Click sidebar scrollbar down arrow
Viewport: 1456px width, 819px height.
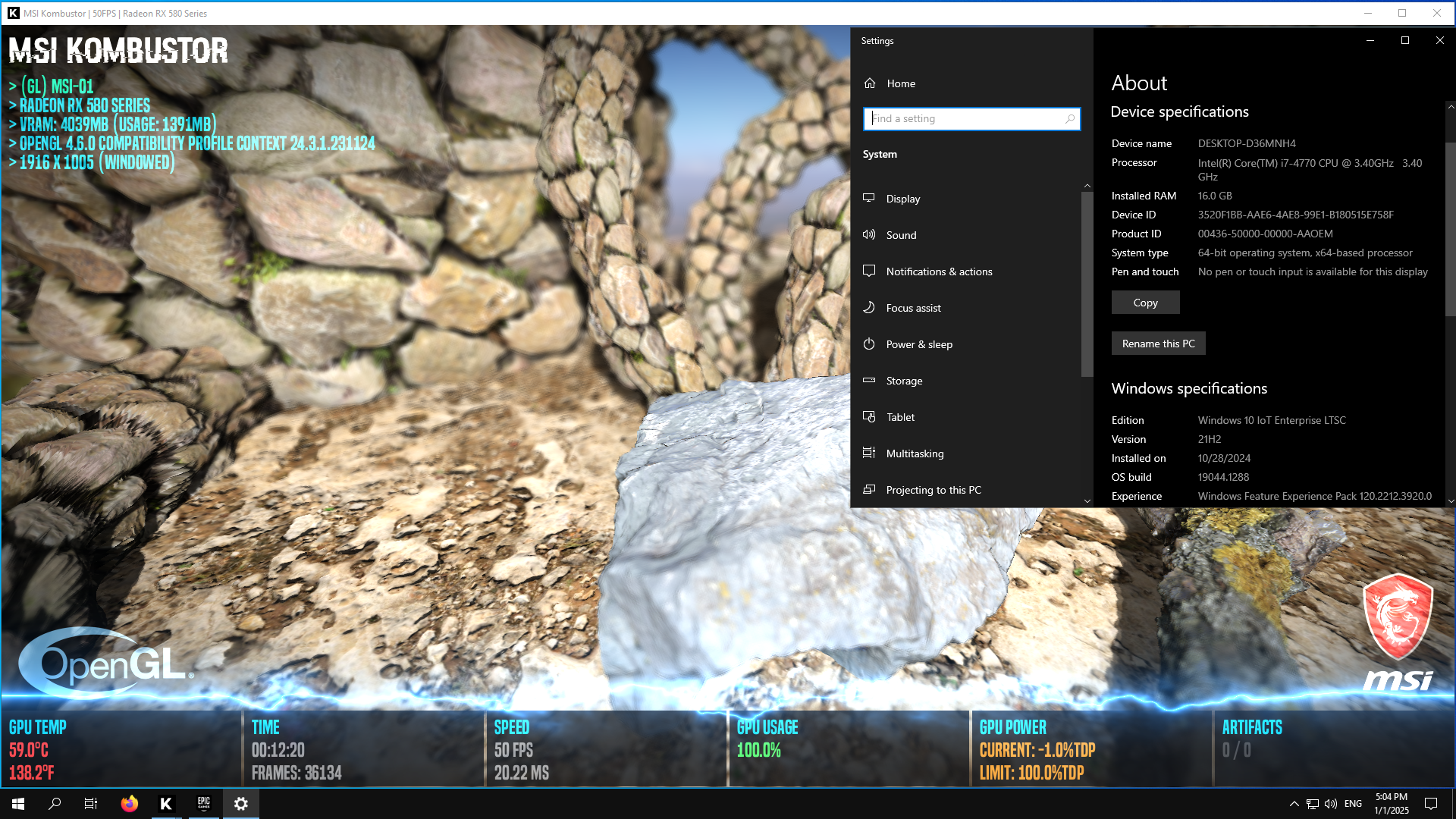point(1087,500)
